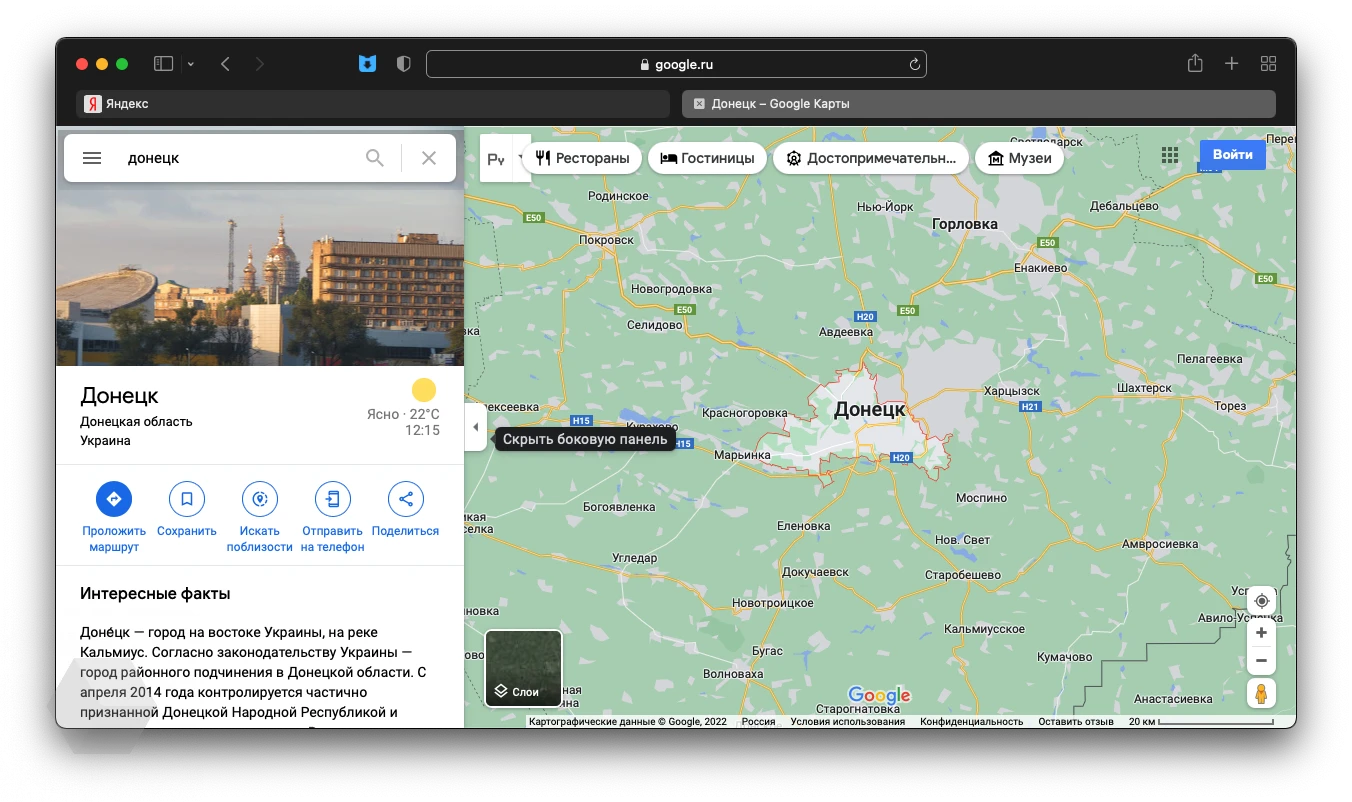Go forward with Safari's forward arrow

pyautogui.click(x=260, y=64)
